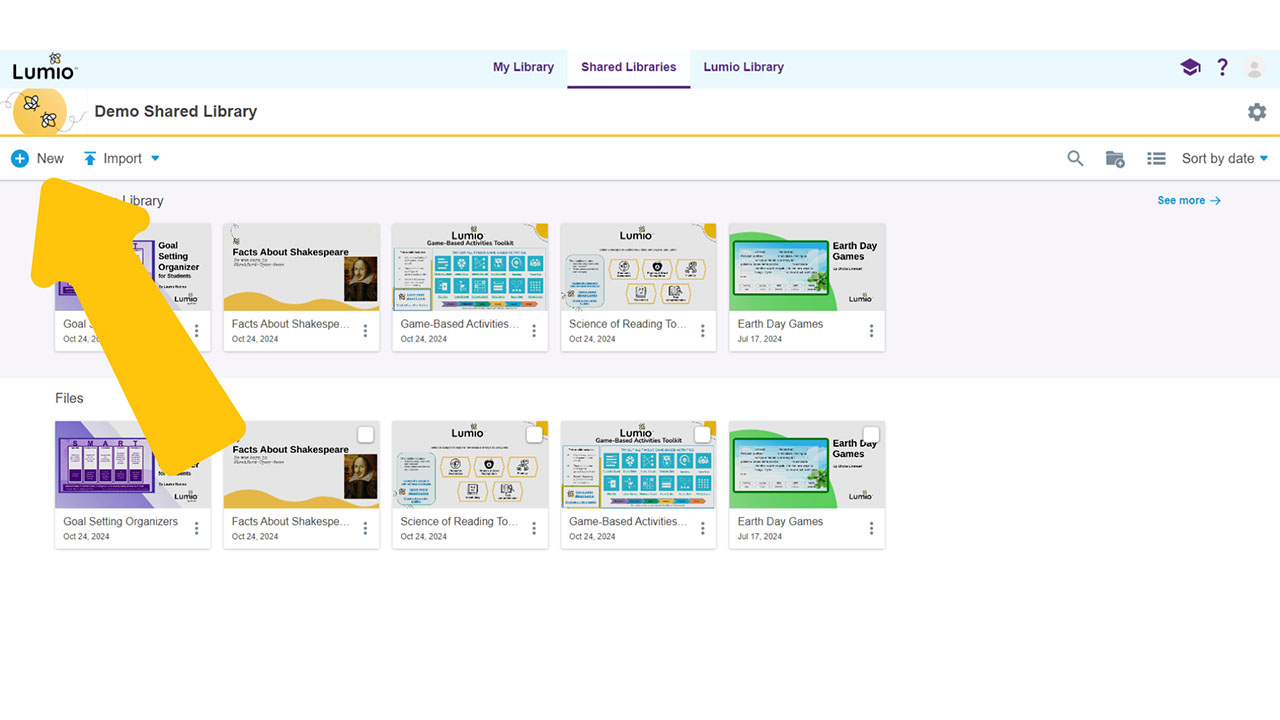Switch to list view layout
Image resolution: width=1280 pixels, height=720 pixels.
[x=1156, y=158]
